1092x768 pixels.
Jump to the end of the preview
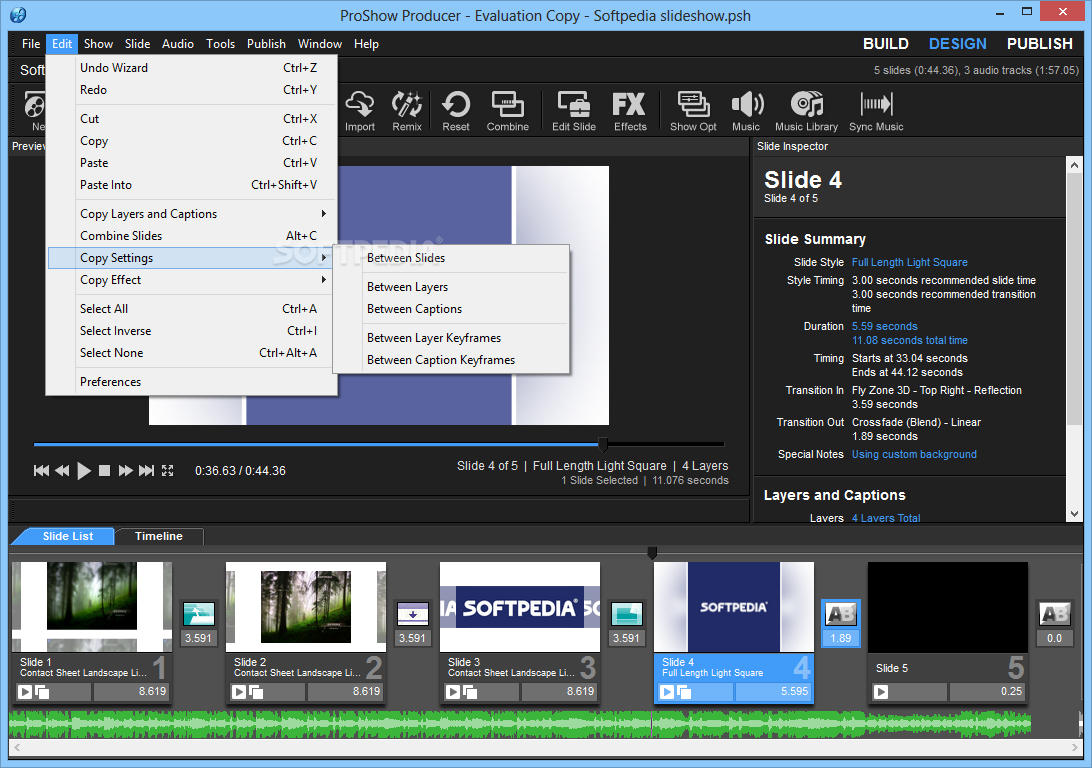tap(146, 471)
